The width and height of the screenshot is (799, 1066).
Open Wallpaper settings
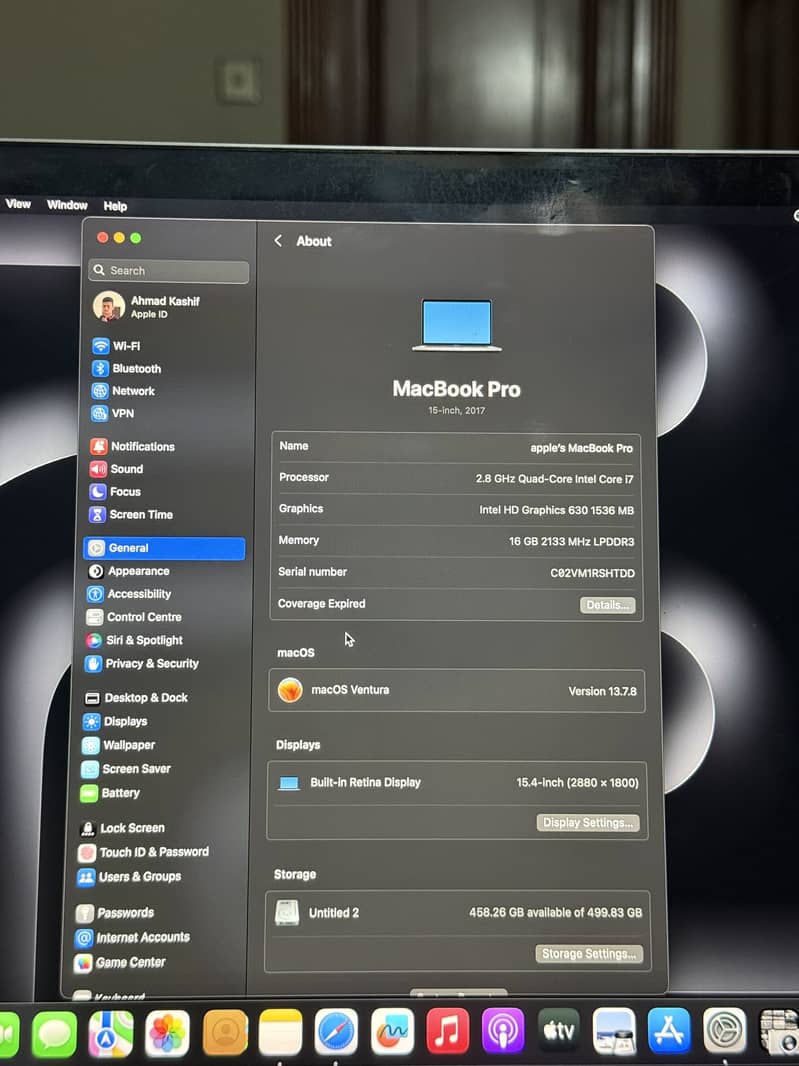118,745
